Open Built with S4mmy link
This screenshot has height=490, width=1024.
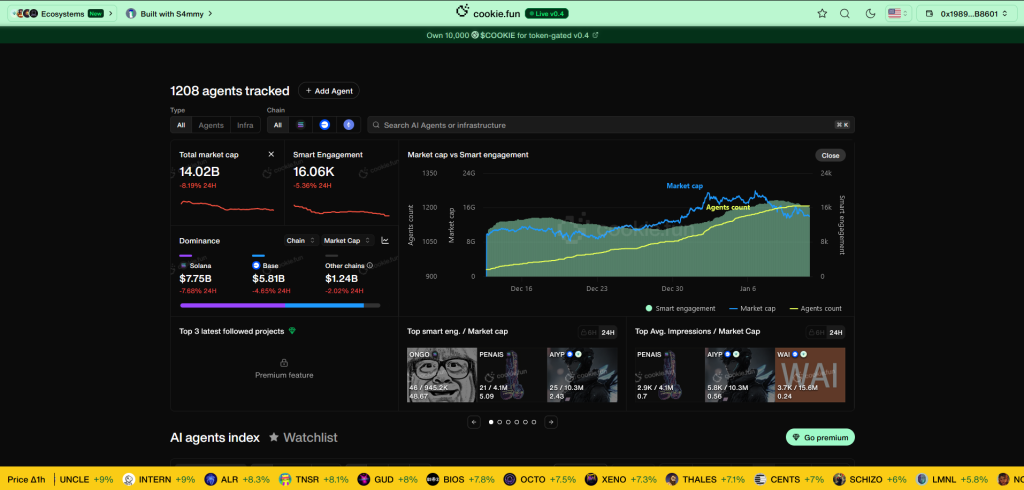point(170,13)
